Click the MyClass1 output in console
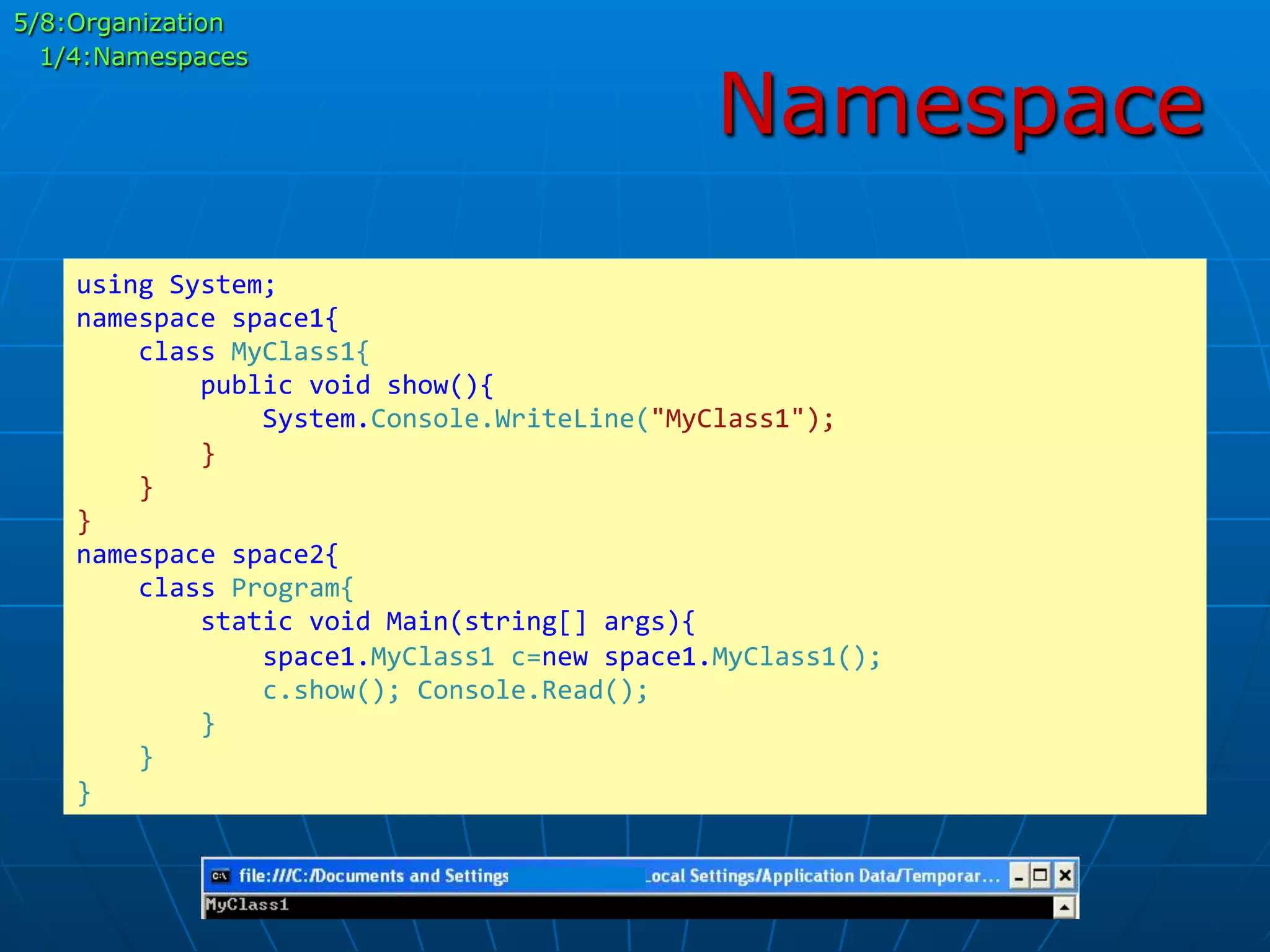Screen dimensions: 1270x952 (x=247, y=905)
